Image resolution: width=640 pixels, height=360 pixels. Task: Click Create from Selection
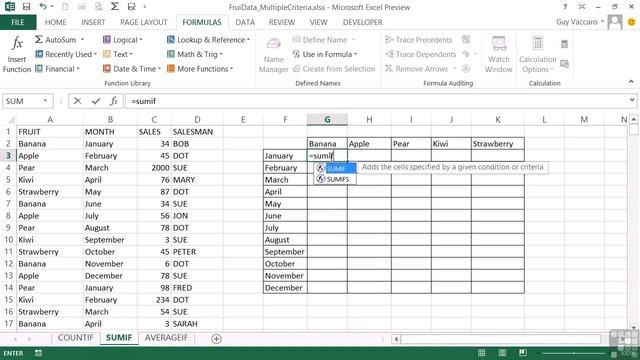(x=334, y=69)
